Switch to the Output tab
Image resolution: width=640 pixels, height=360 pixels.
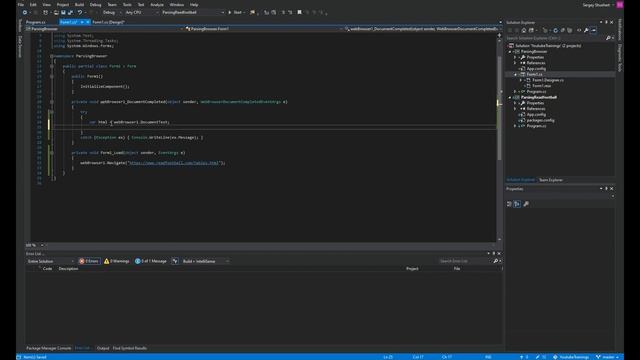tap(103, 348)
